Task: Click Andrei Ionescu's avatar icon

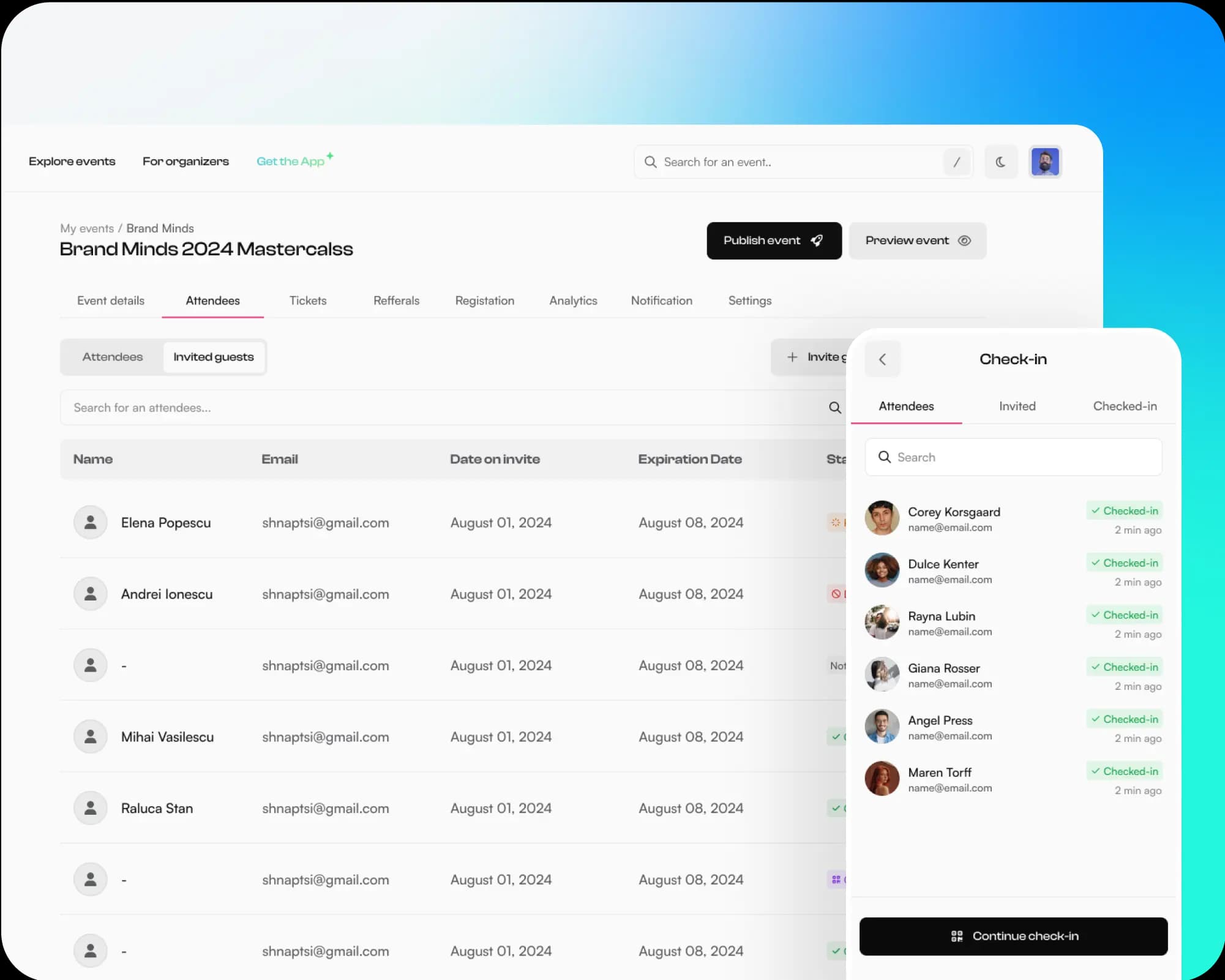Action: (91, 594)
